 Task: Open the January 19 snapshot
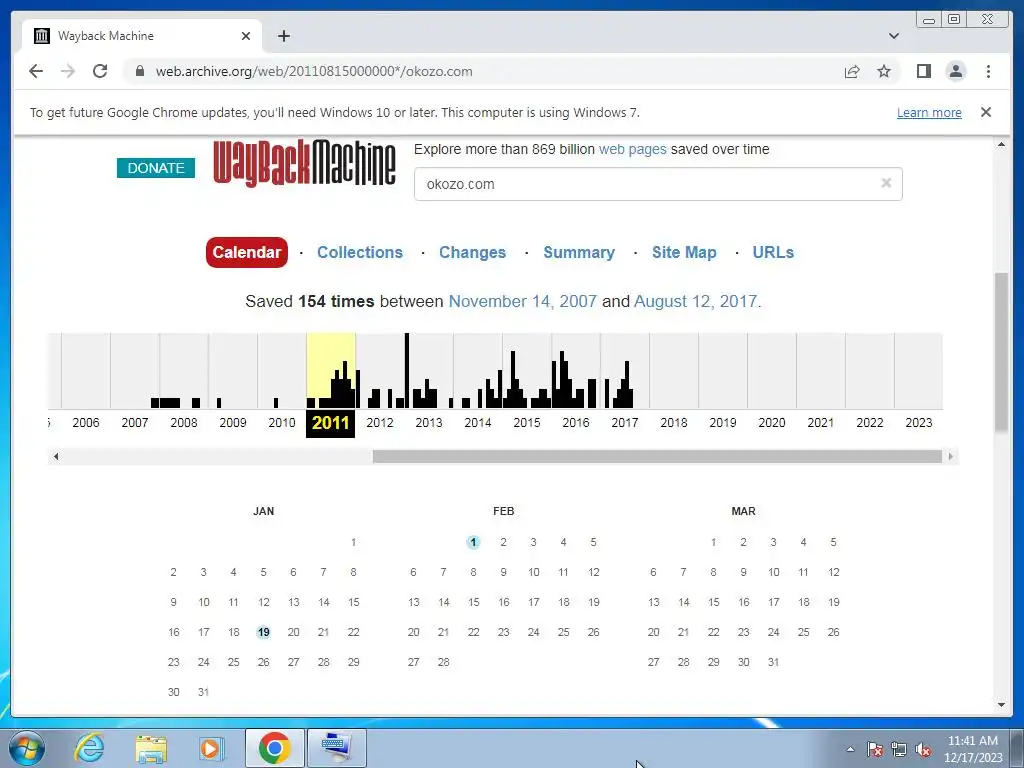263,632
